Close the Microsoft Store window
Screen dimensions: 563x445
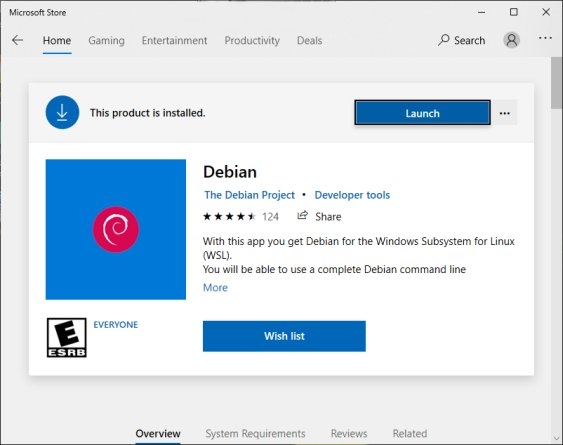(546, 12)
